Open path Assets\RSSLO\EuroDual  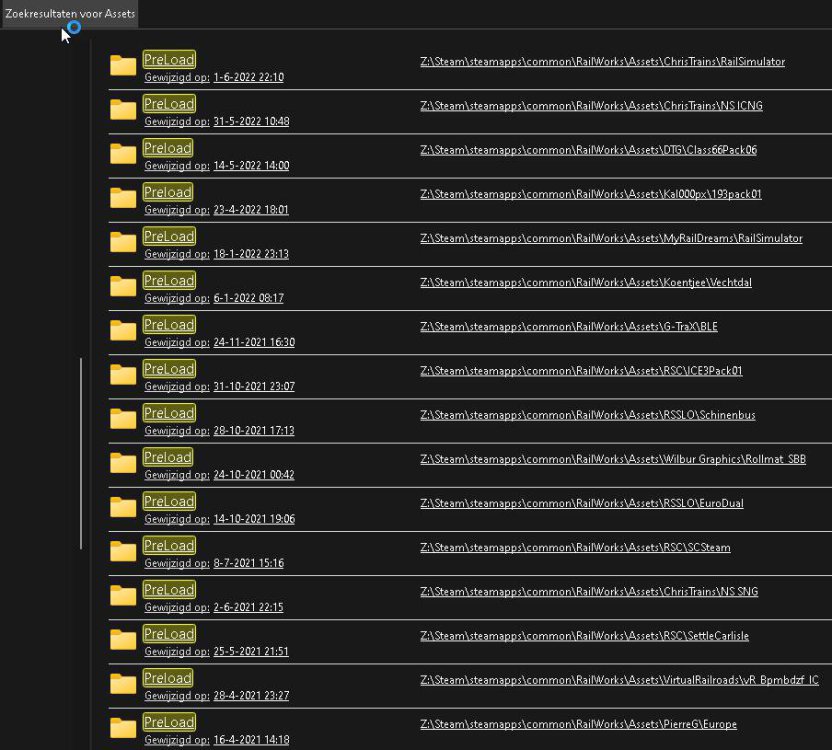(x=582, y=503)
